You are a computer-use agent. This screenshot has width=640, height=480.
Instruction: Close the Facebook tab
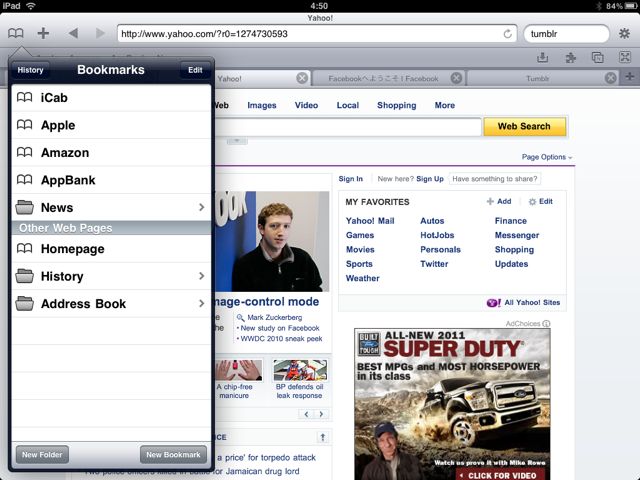[x=456, y=78]
